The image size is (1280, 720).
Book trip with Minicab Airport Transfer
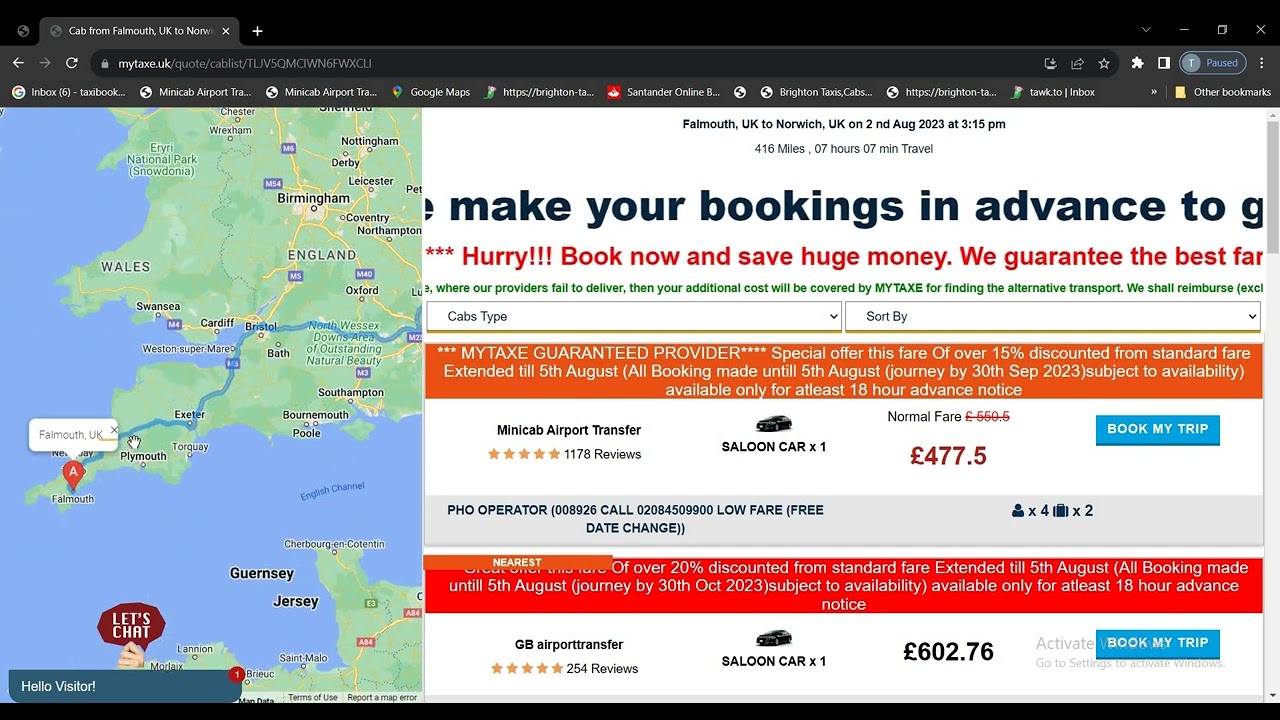tap(1157, 429)
